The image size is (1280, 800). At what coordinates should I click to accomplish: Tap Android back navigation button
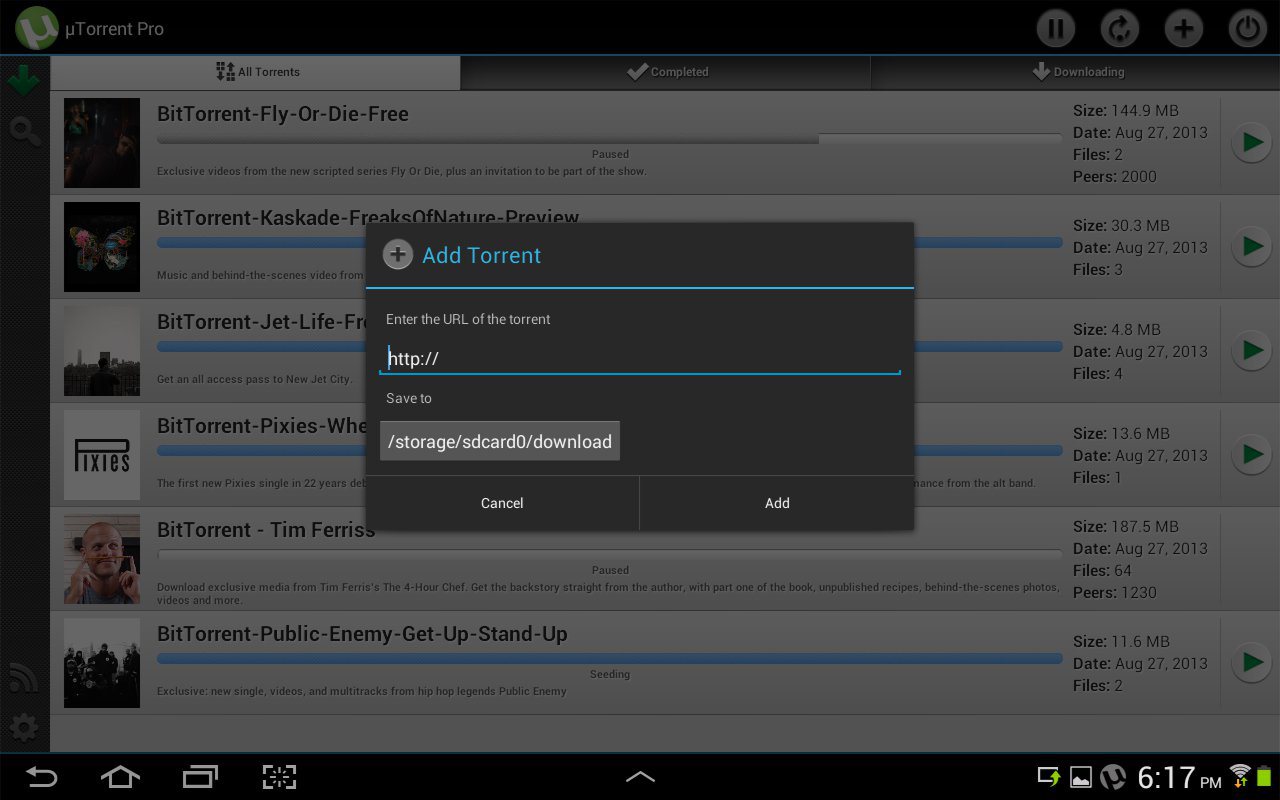(41, 777)
